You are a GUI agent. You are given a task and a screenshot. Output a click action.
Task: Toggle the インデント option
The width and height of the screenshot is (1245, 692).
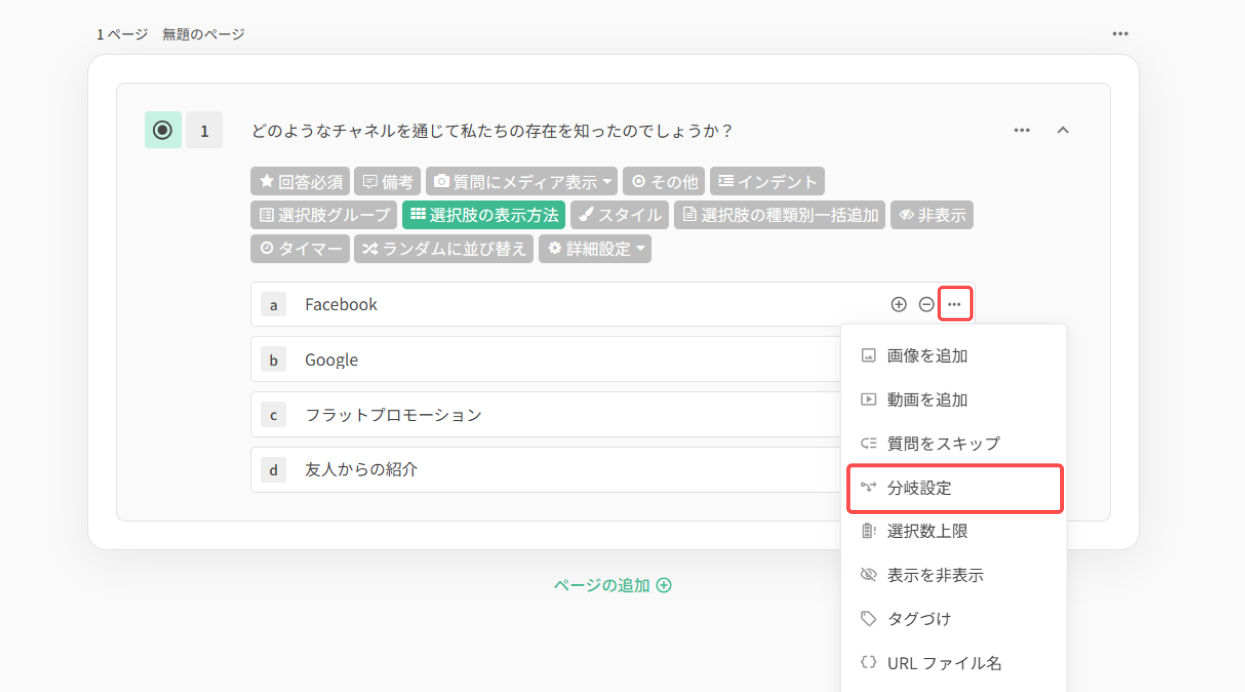click(767, 182)
